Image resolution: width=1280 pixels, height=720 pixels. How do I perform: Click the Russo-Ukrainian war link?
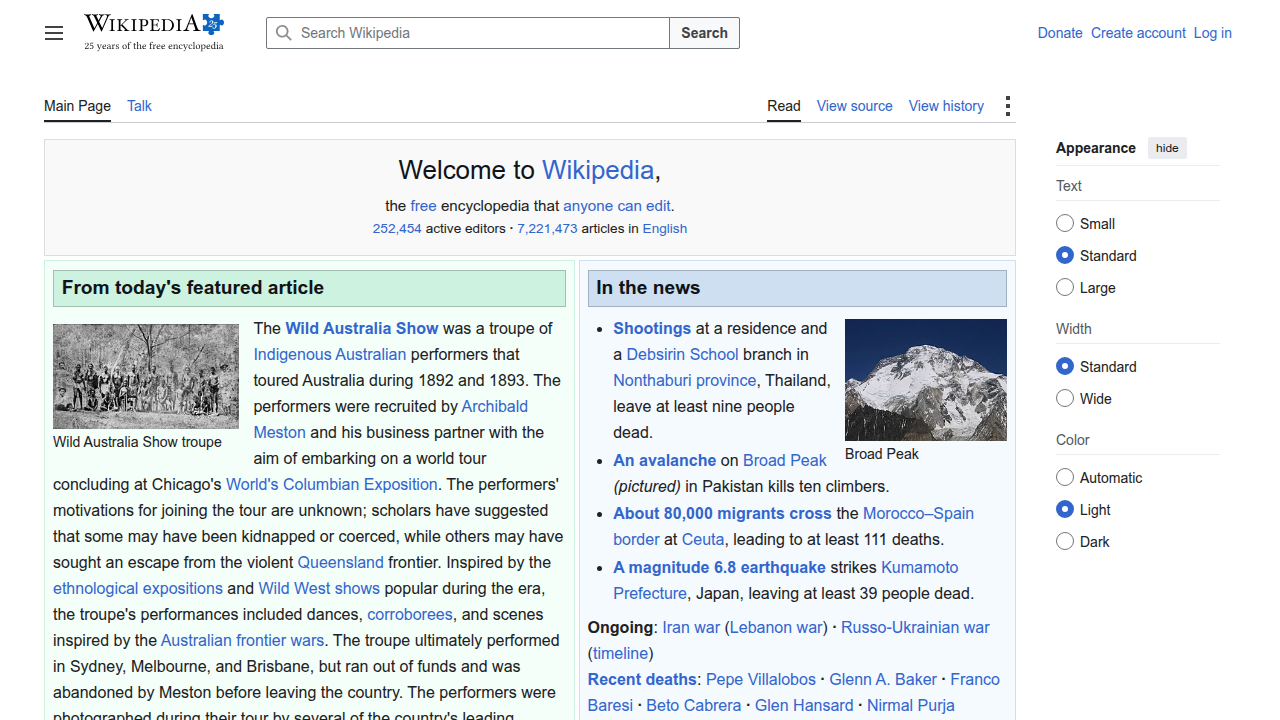[x=915, y=627]
